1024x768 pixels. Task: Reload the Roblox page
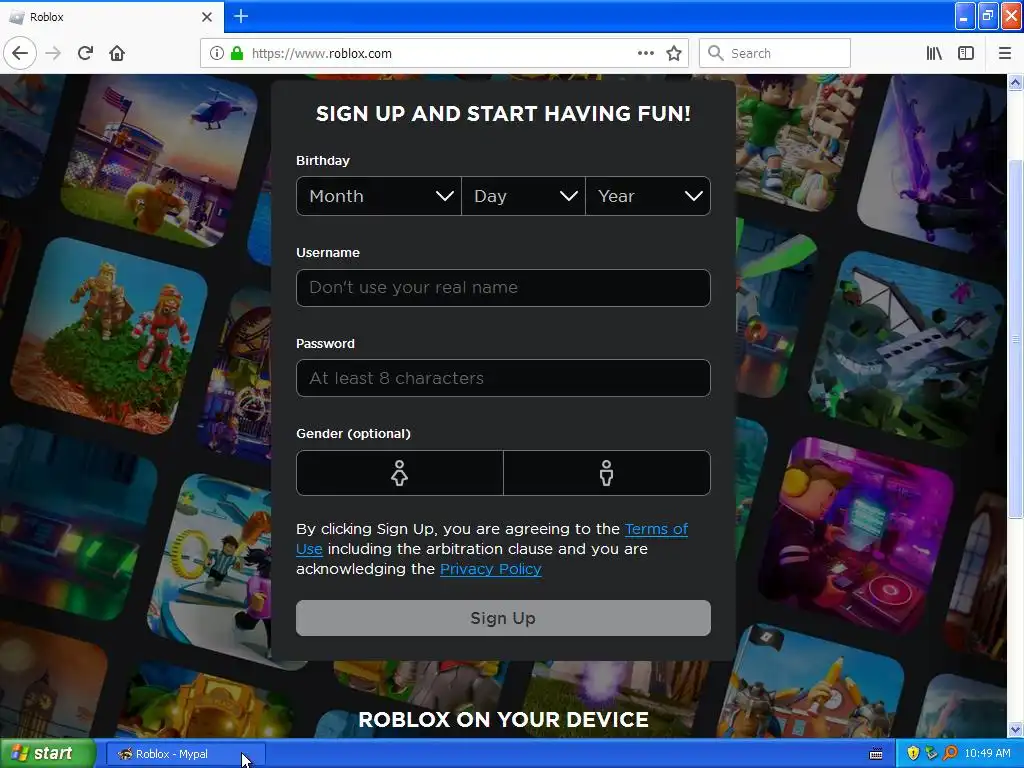[x=85, y=53]
